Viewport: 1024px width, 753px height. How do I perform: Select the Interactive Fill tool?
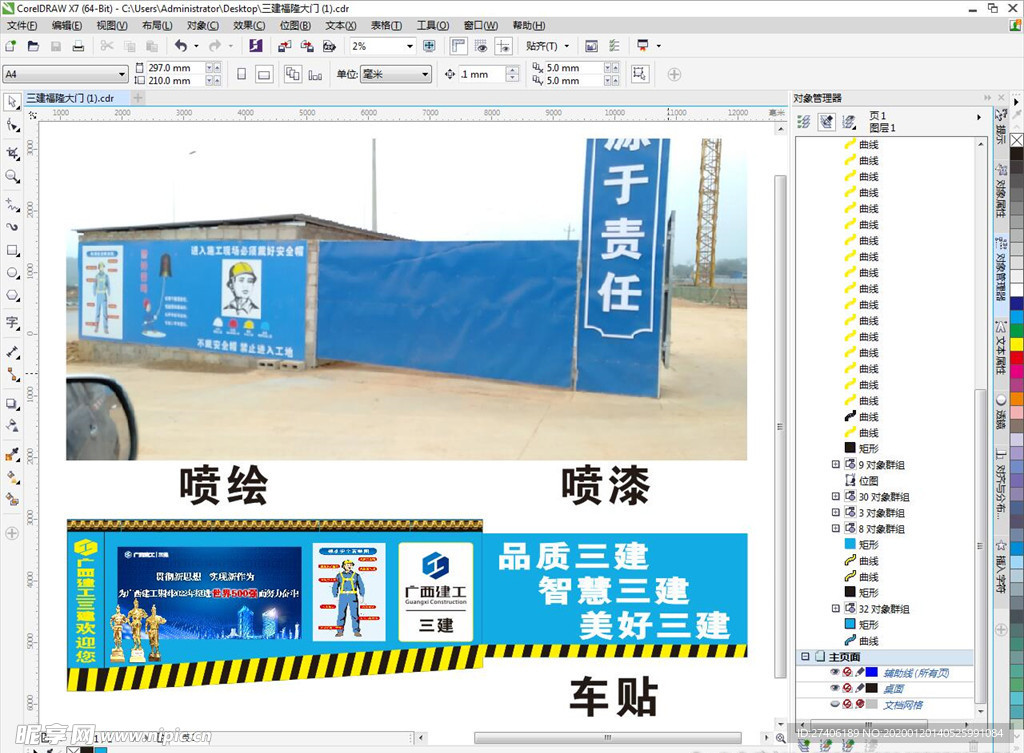point(12,477)
